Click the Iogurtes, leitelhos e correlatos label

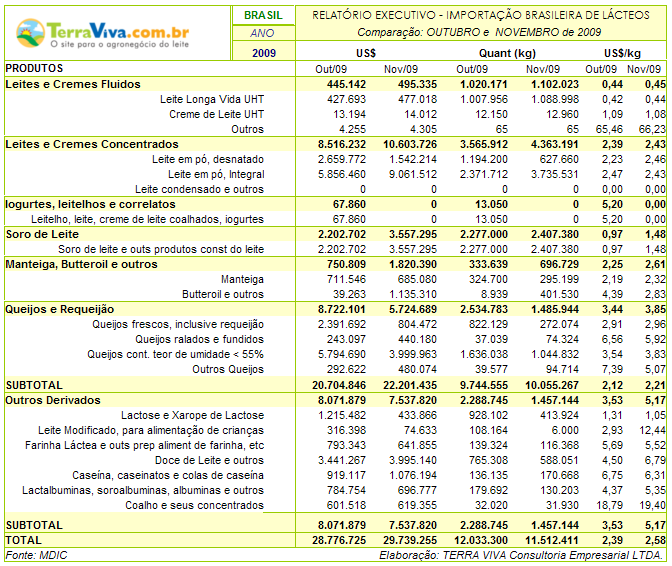[x=90, y=204]
